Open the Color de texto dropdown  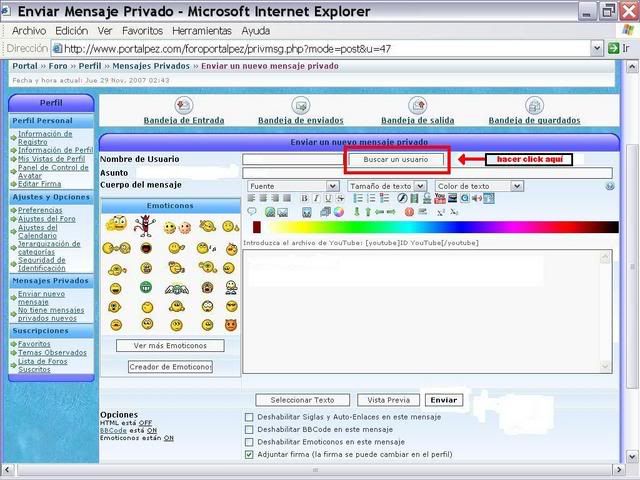[x=479, y=186]
